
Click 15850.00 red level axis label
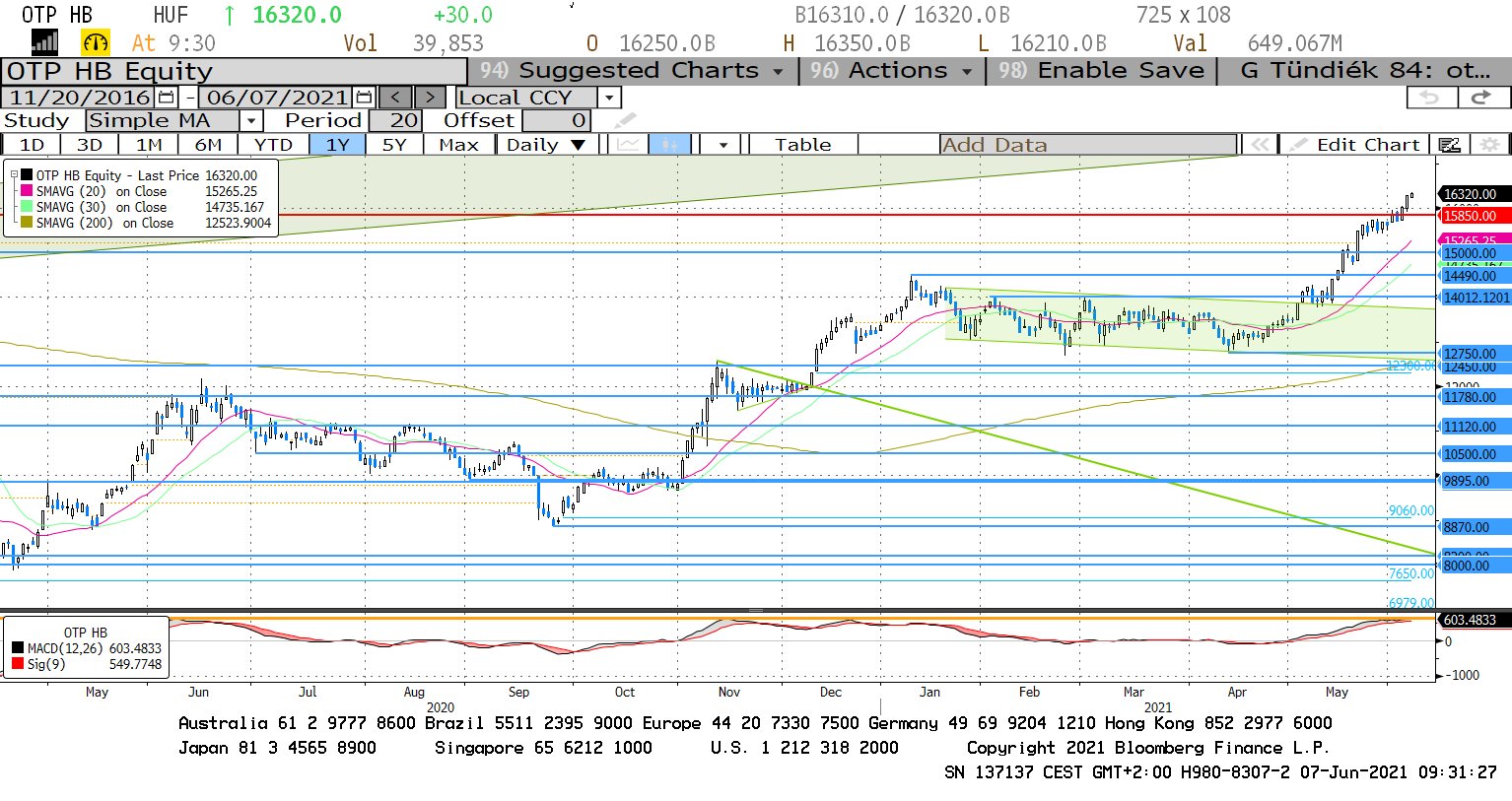point(1475,216)
